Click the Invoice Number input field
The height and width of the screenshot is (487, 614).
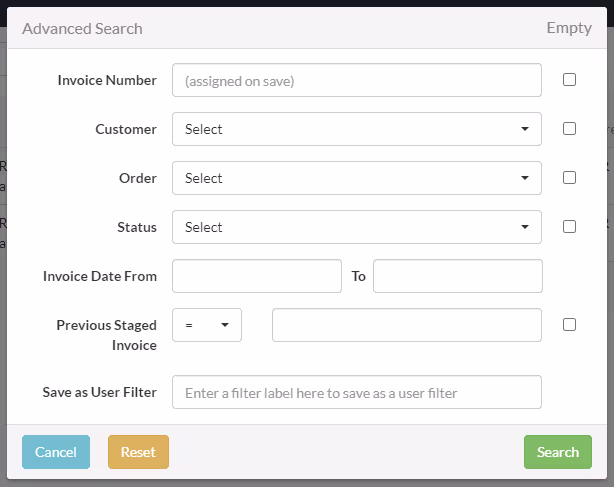(x=357, y=80)
